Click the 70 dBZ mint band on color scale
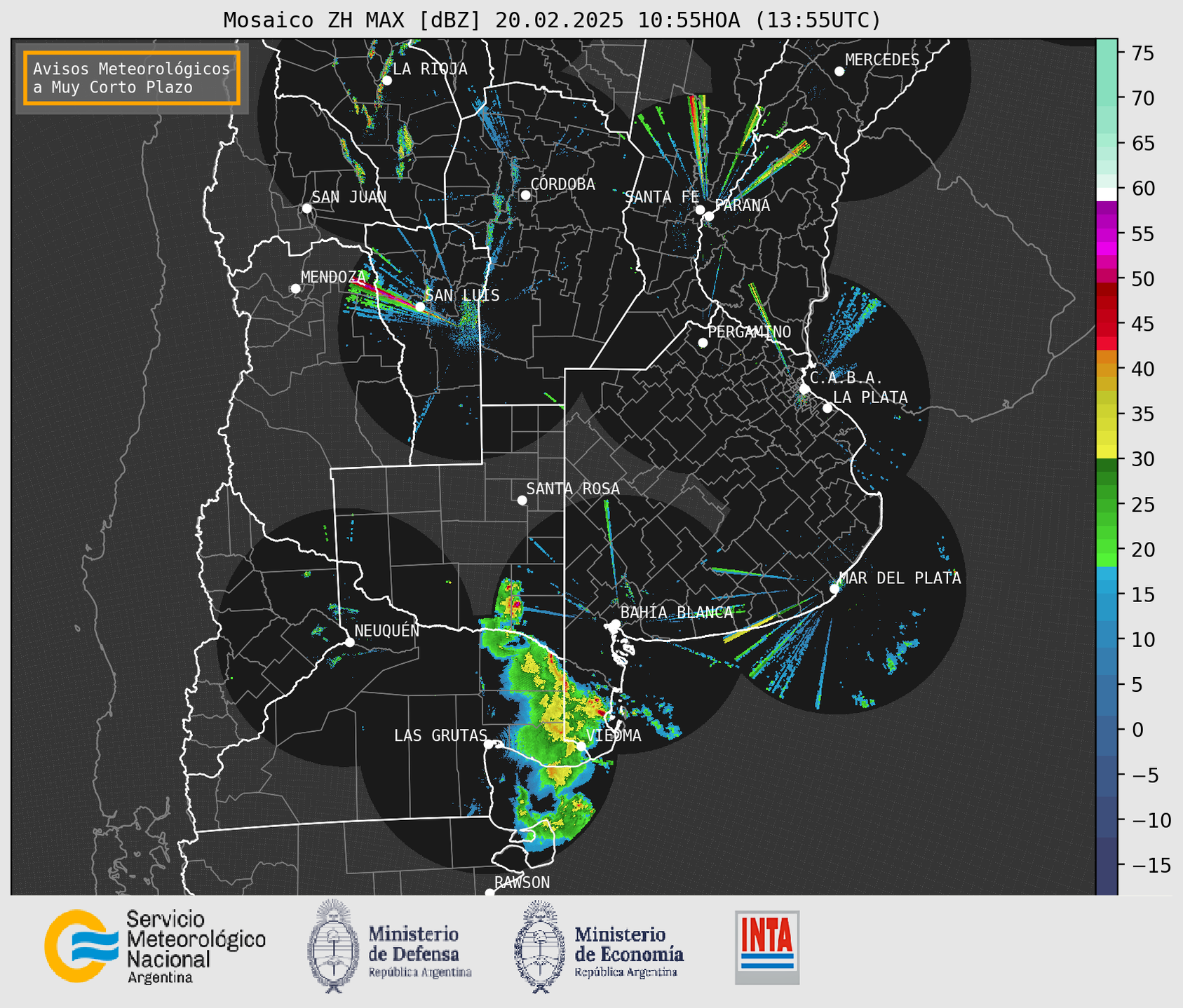 pyautogui.click(x=1107, y=98)
